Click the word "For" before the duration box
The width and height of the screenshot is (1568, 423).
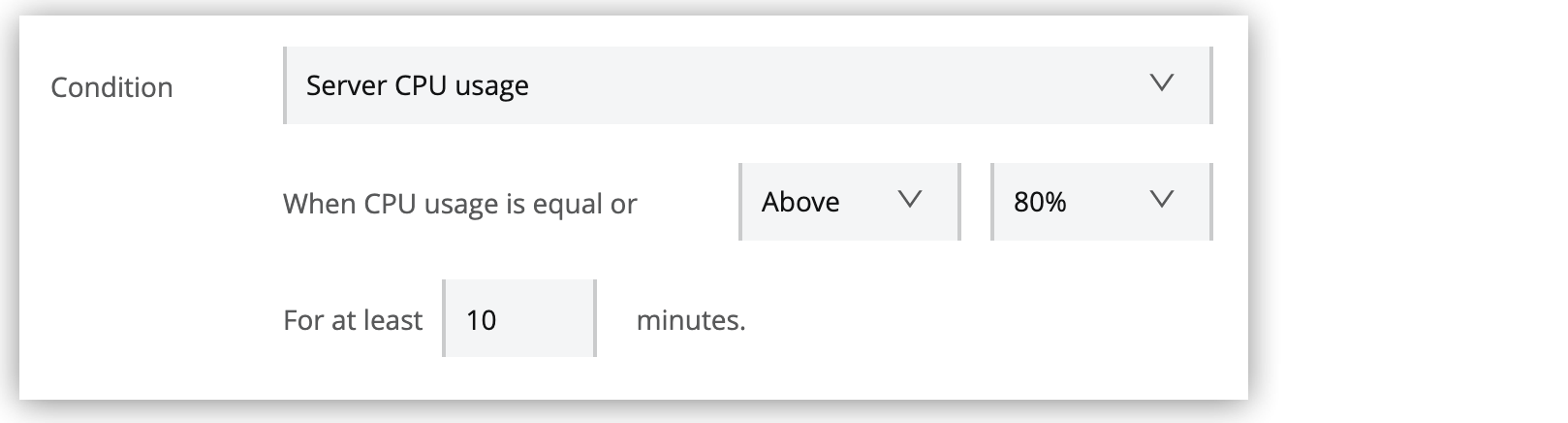pyautogui.click(x=300, y=320)
